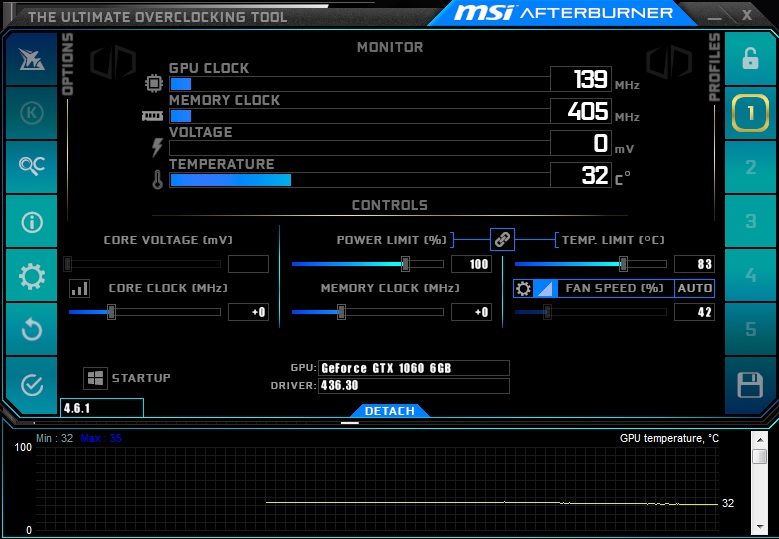Click the memory module icon
This screenshot has width=779, height=539.
point(153,116)
